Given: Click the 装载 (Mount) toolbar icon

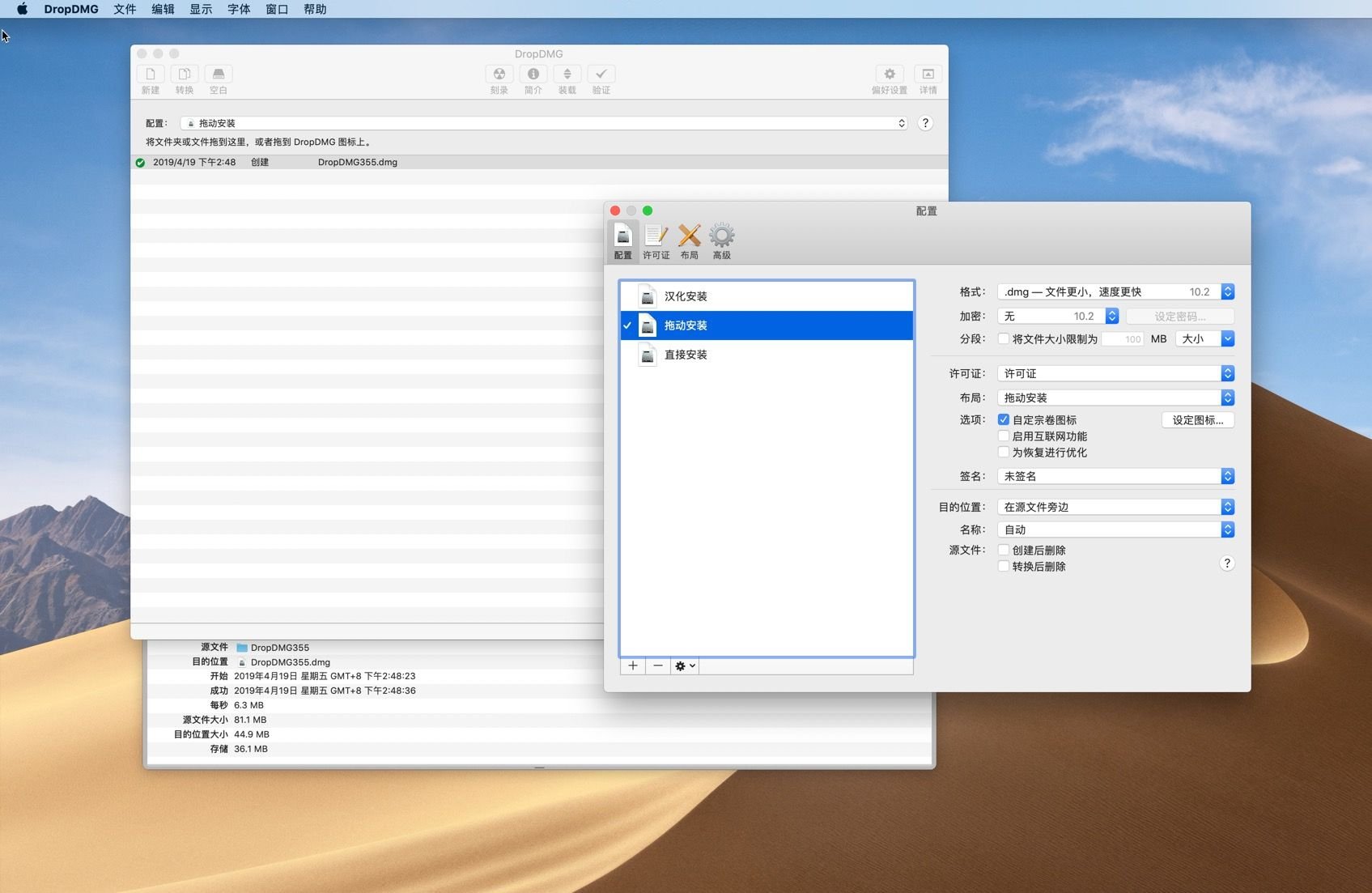Looking at the screenshot, I should coord(567,74).
